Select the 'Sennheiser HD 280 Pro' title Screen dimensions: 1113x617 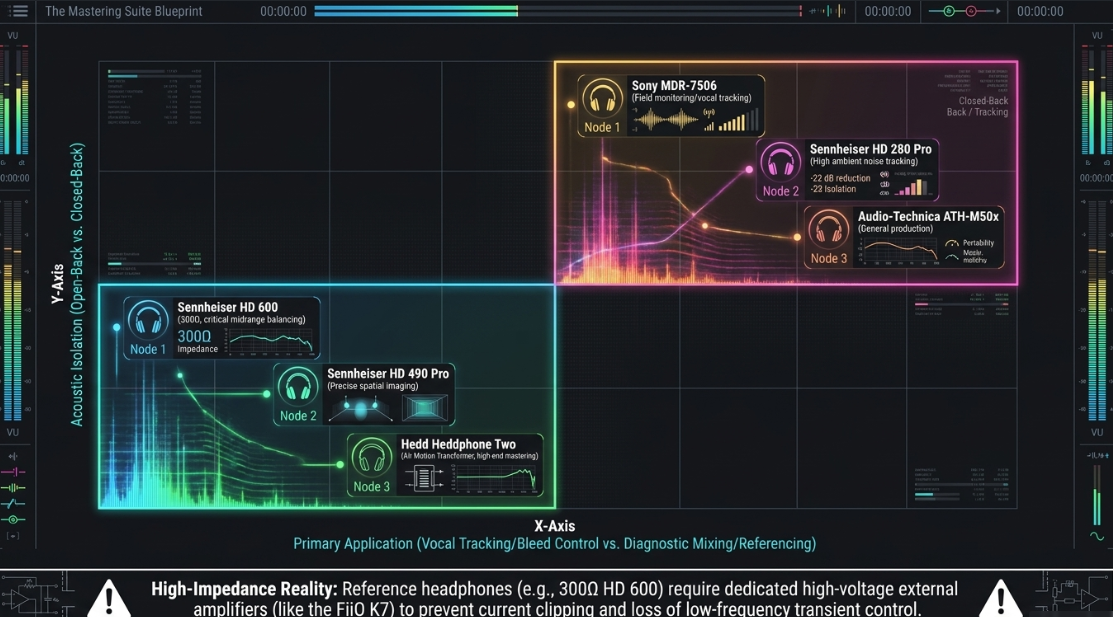tap(870, 149)
